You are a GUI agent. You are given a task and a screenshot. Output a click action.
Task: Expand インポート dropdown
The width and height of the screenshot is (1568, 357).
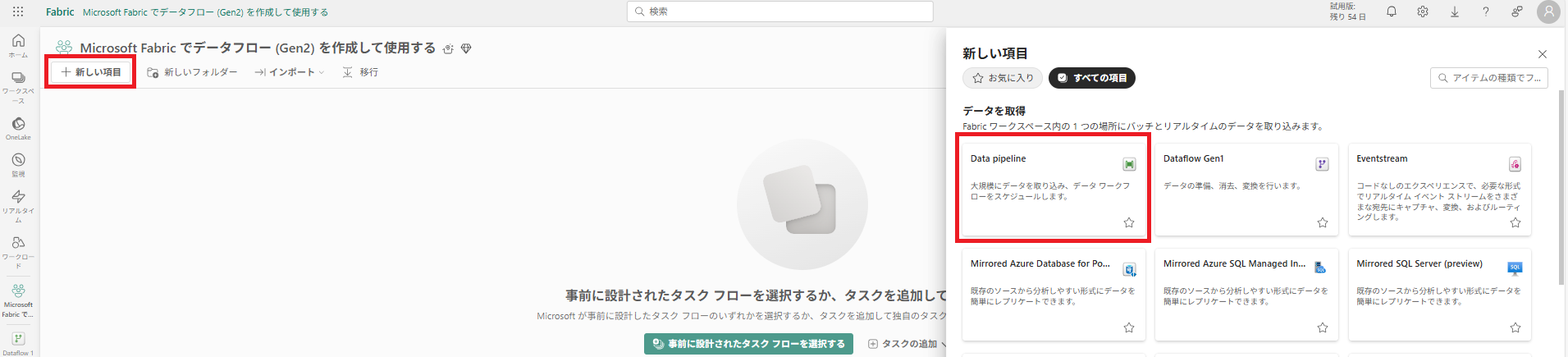[x=289, y=72]
